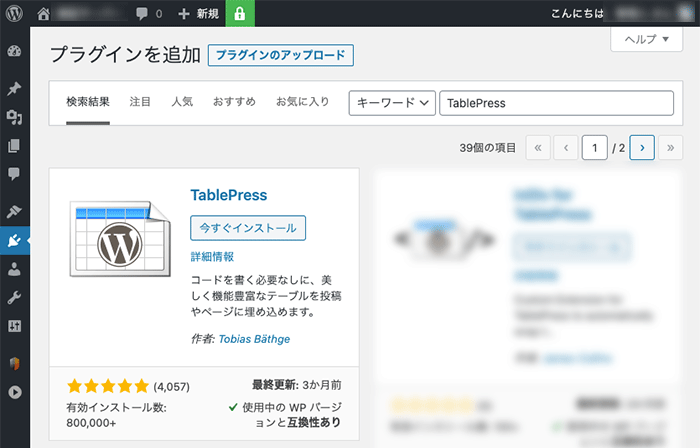
Task: Expand the ヘルプ help dropdown
Action: click(x=646, y=39)
